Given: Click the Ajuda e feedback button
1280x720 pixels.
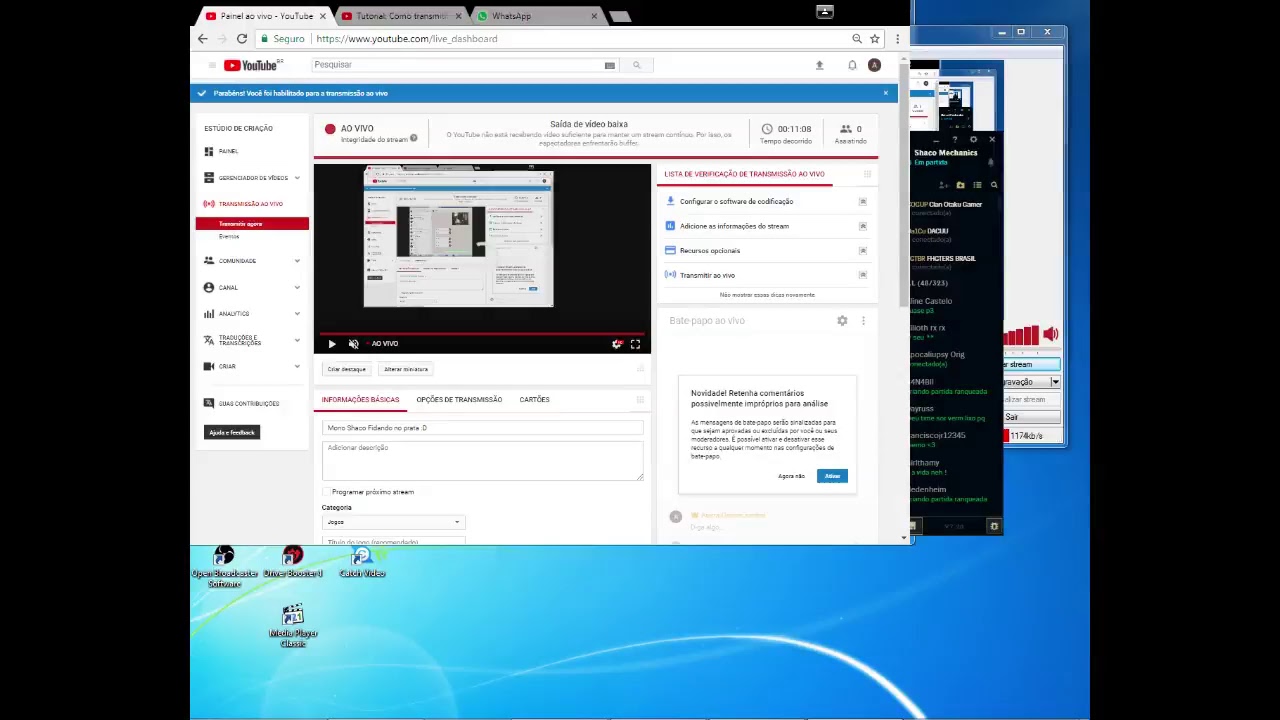Looking at the screenshot, I should [x=232, y=432].
